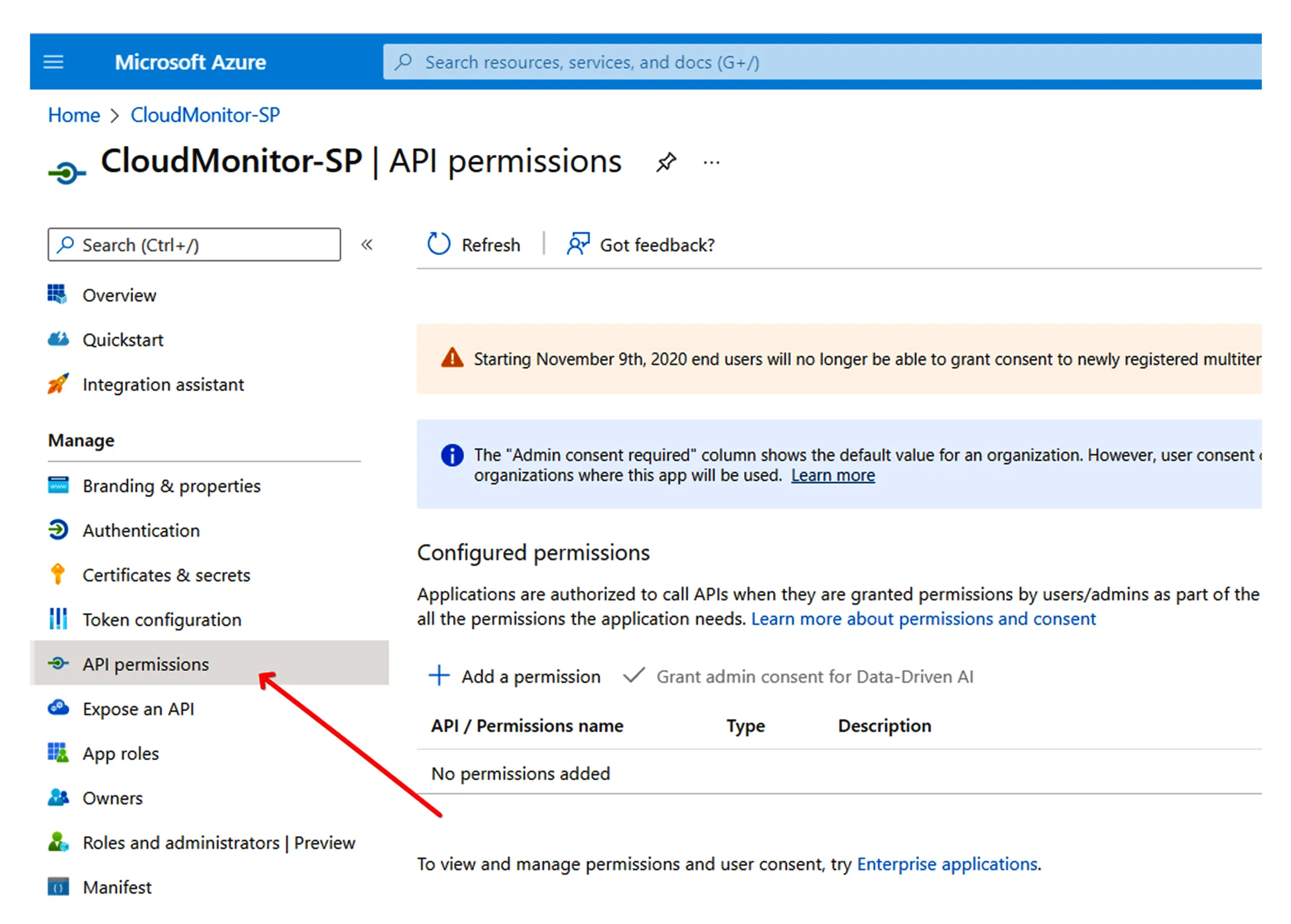Open Got feedback? link
The height and width of the screenshot is (924, 1291).
pyautogui.click(x=657, y=245)
